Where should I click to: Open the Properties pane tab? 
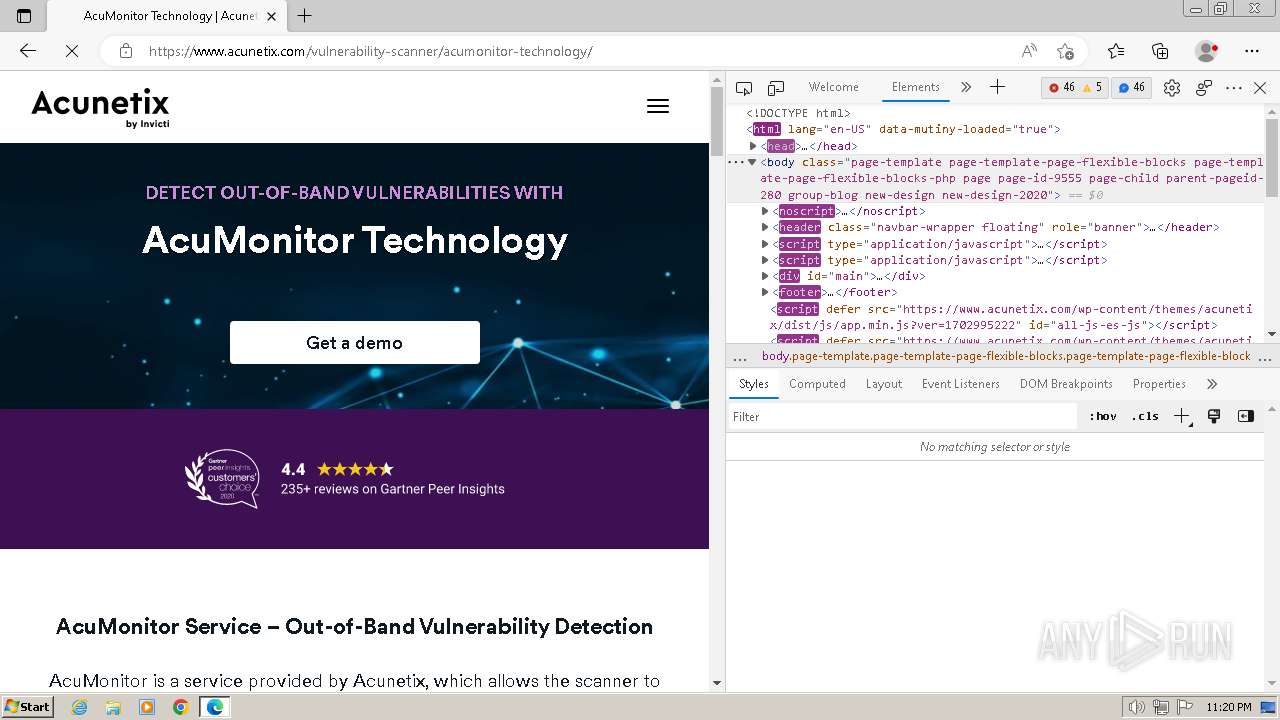(1159, 384)
